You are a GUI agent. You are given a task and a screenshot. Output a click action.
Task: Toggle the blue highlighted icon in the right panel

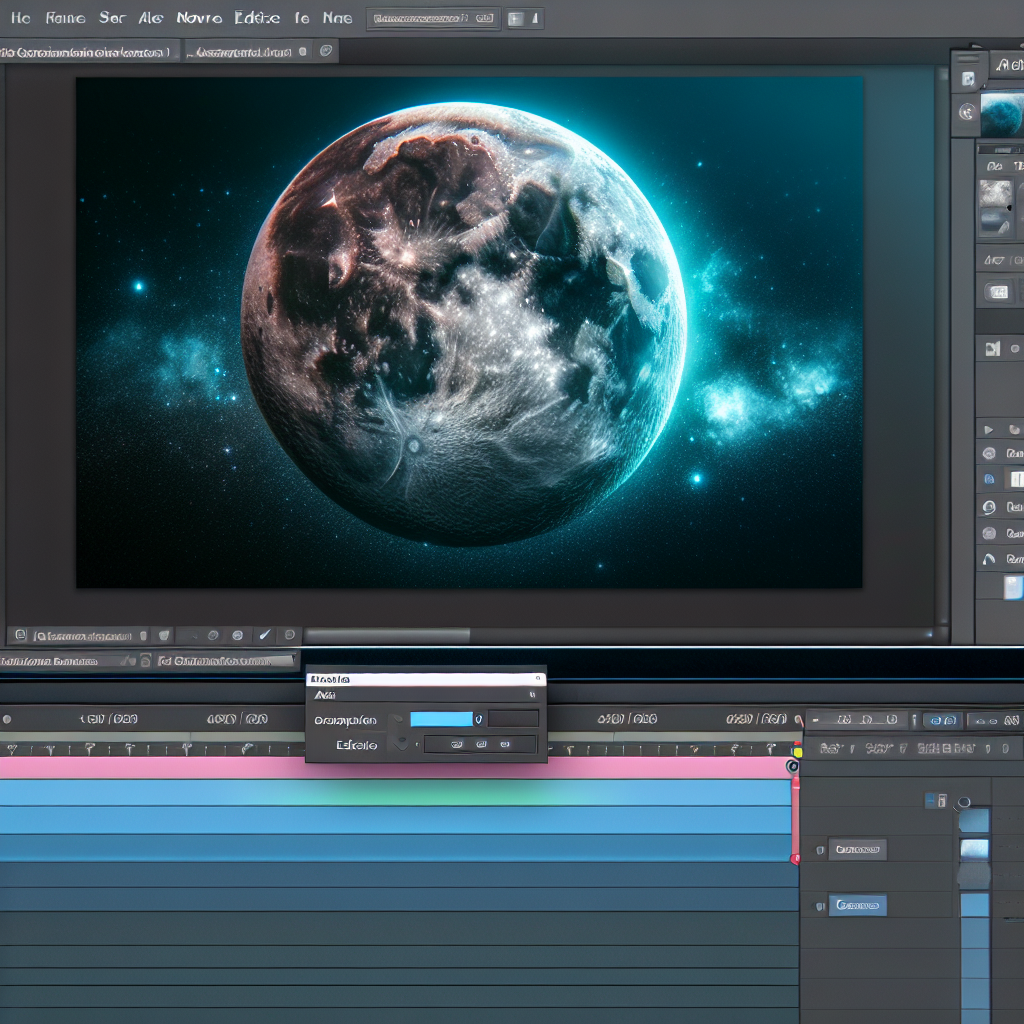coord(989,479)
